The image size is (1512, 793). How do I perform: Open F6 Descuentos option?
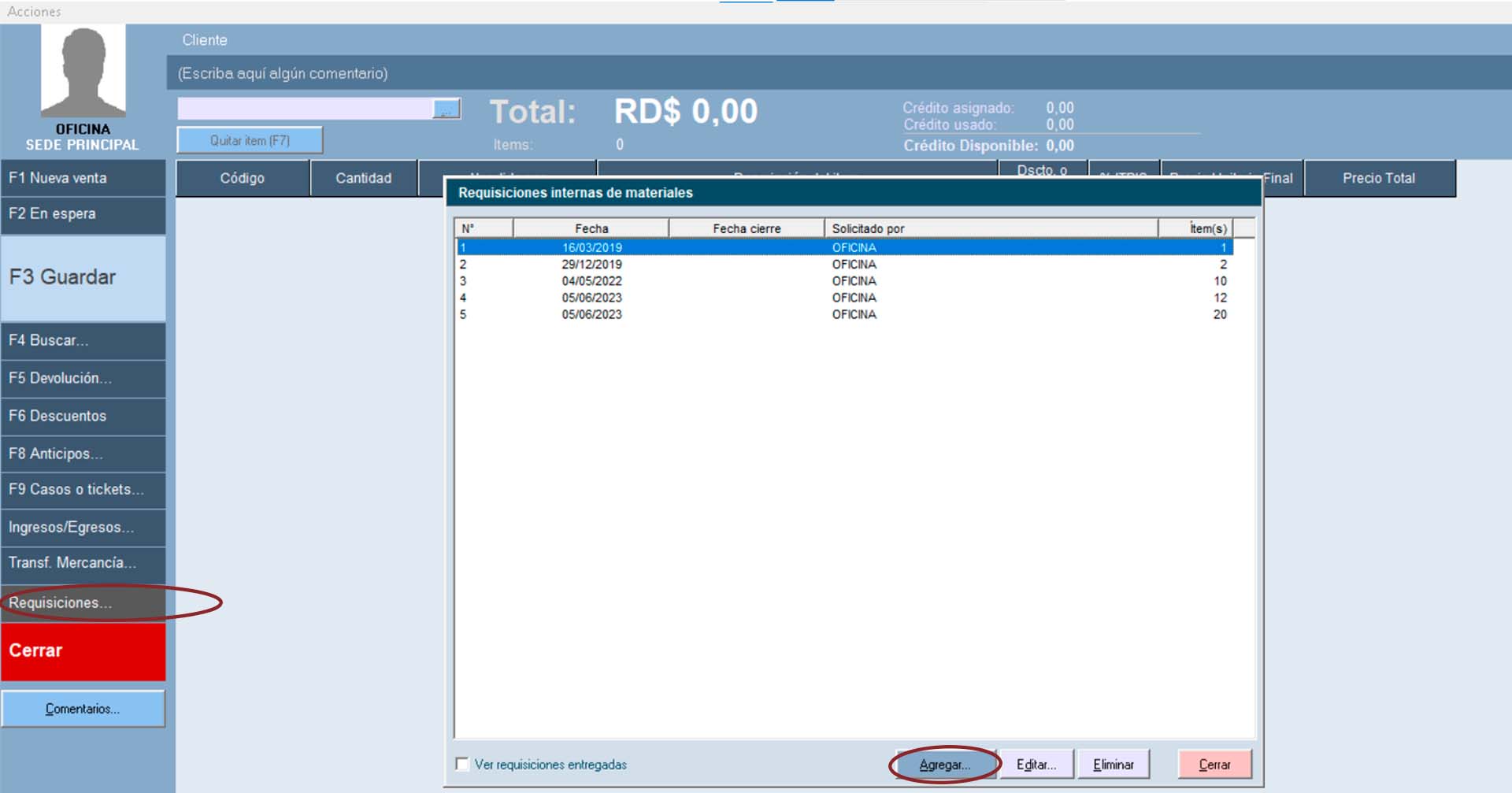point(83,417)
